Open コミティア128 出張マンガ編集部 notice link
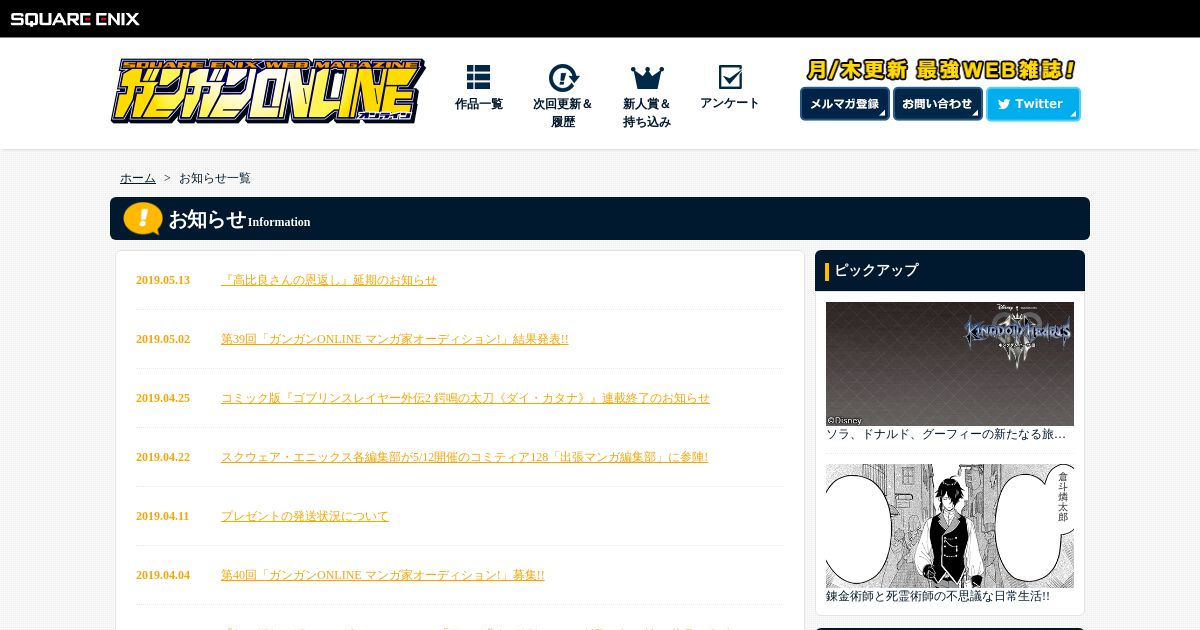This screenshot has width=1200, height=630. [464, 457]
